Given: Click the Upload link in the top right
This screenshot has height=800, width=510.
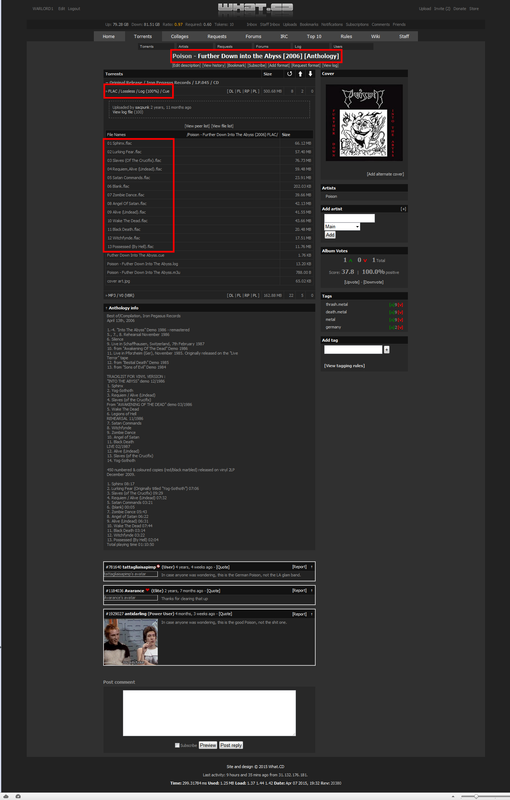Looking at the screenshot, I should pyautogui.click(x=425, y=9).
